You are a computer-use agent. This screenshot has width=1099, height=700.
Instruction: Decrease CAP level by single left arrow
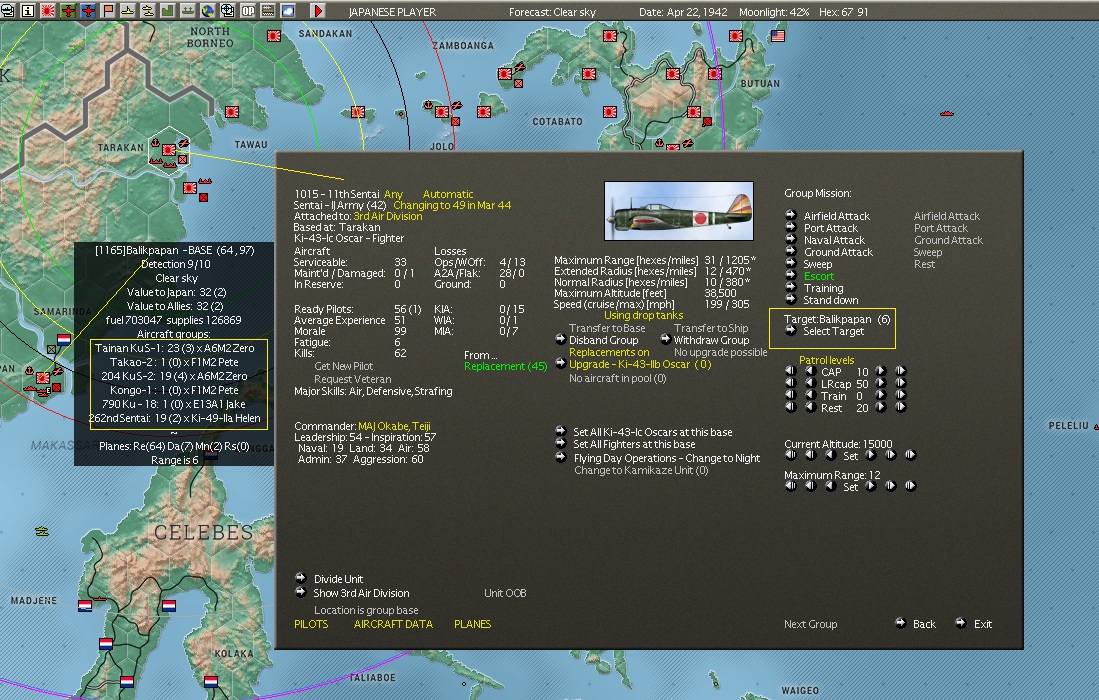(810, 371)
